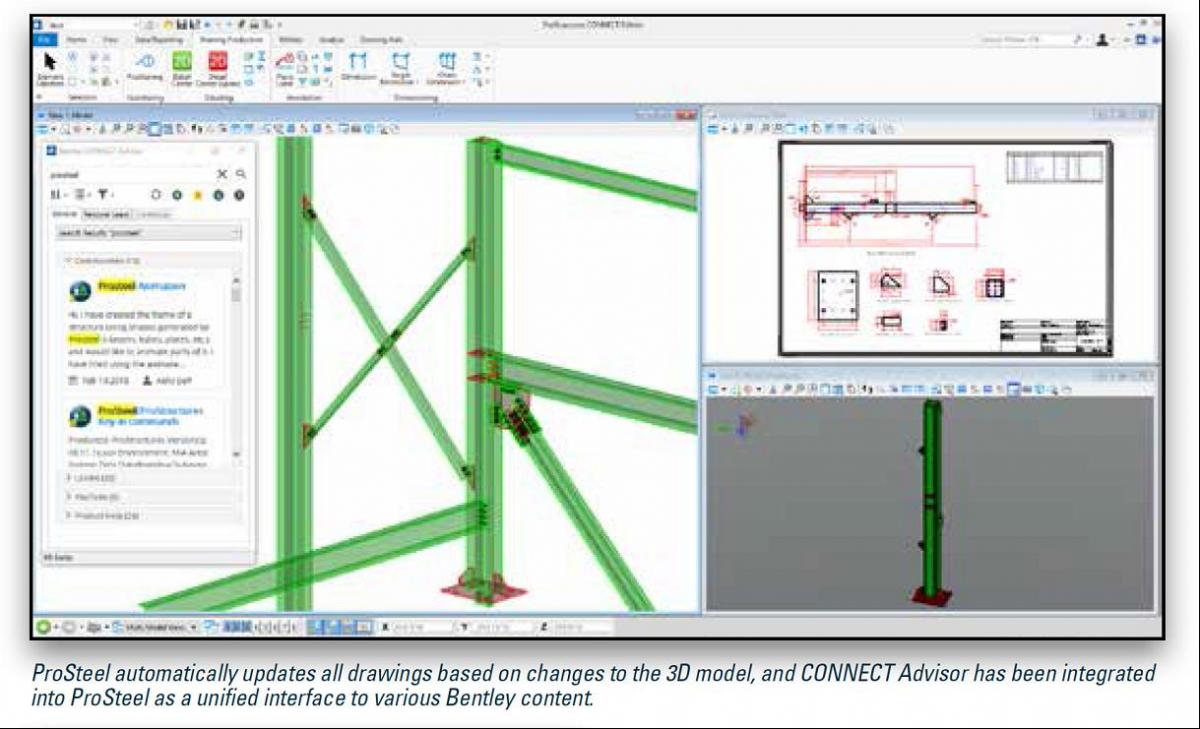Pick the Chain Dimension tool
The image size is (1200, 729).
point(446,68)
